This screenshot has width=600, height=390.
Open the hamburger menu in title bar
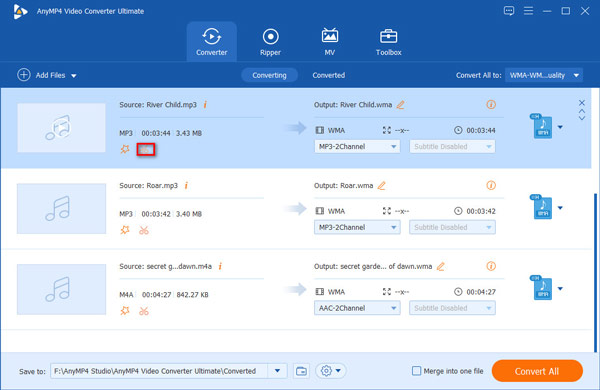pyautogui.click(x=528, y=11)
